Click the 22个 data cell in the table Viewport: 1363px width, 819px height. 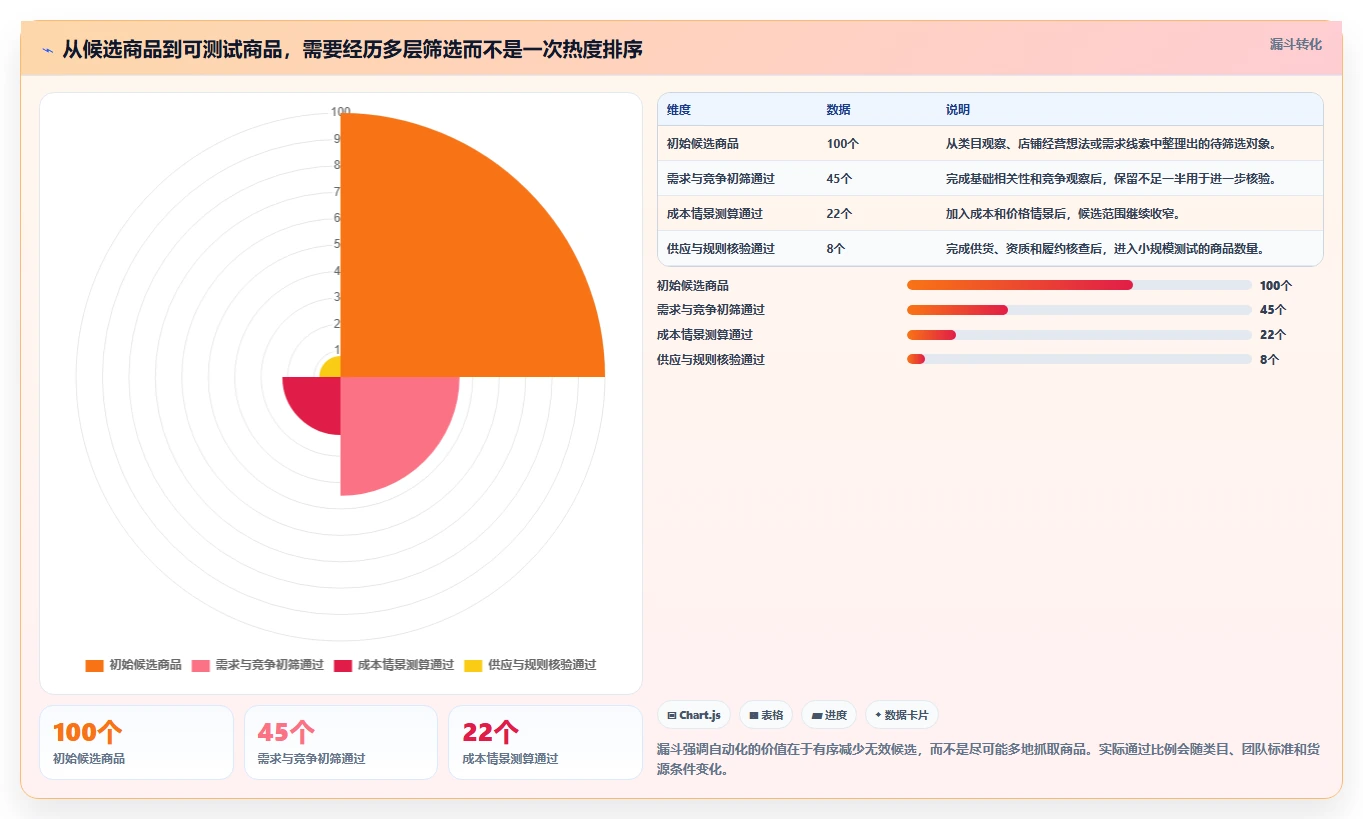point(840,214)
